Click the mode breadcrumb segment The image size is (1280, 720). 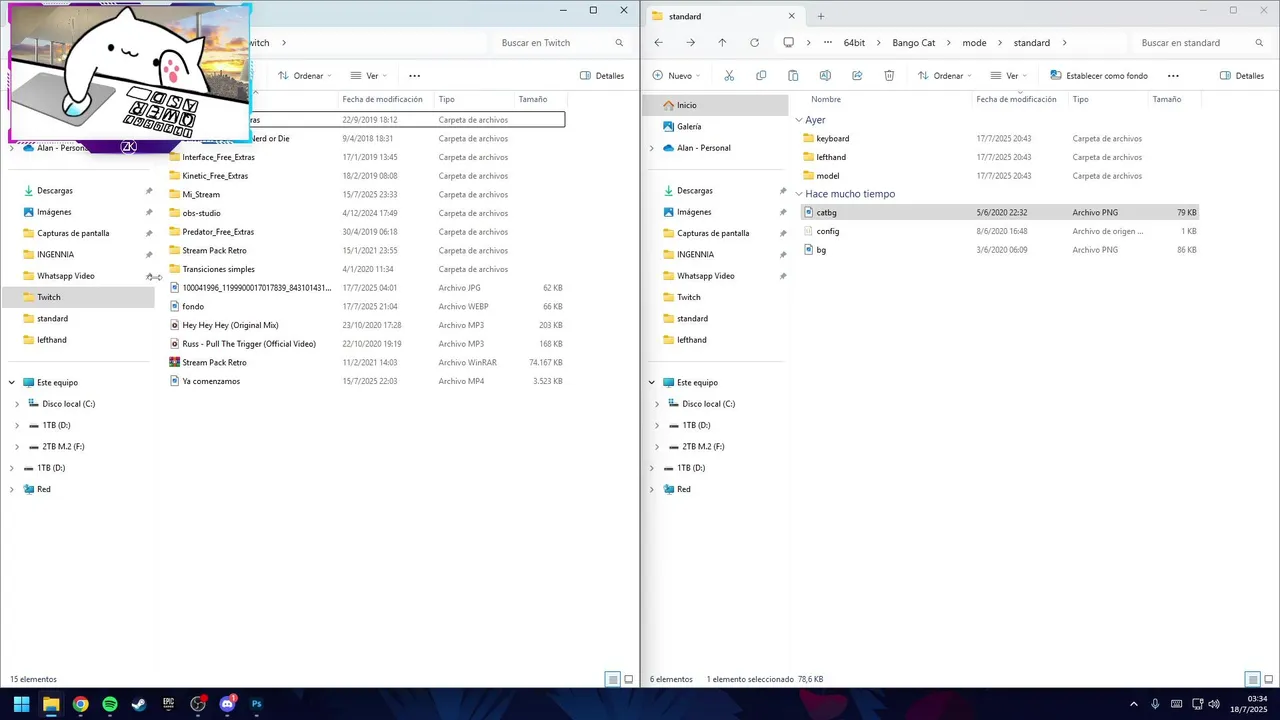point(974,43)
